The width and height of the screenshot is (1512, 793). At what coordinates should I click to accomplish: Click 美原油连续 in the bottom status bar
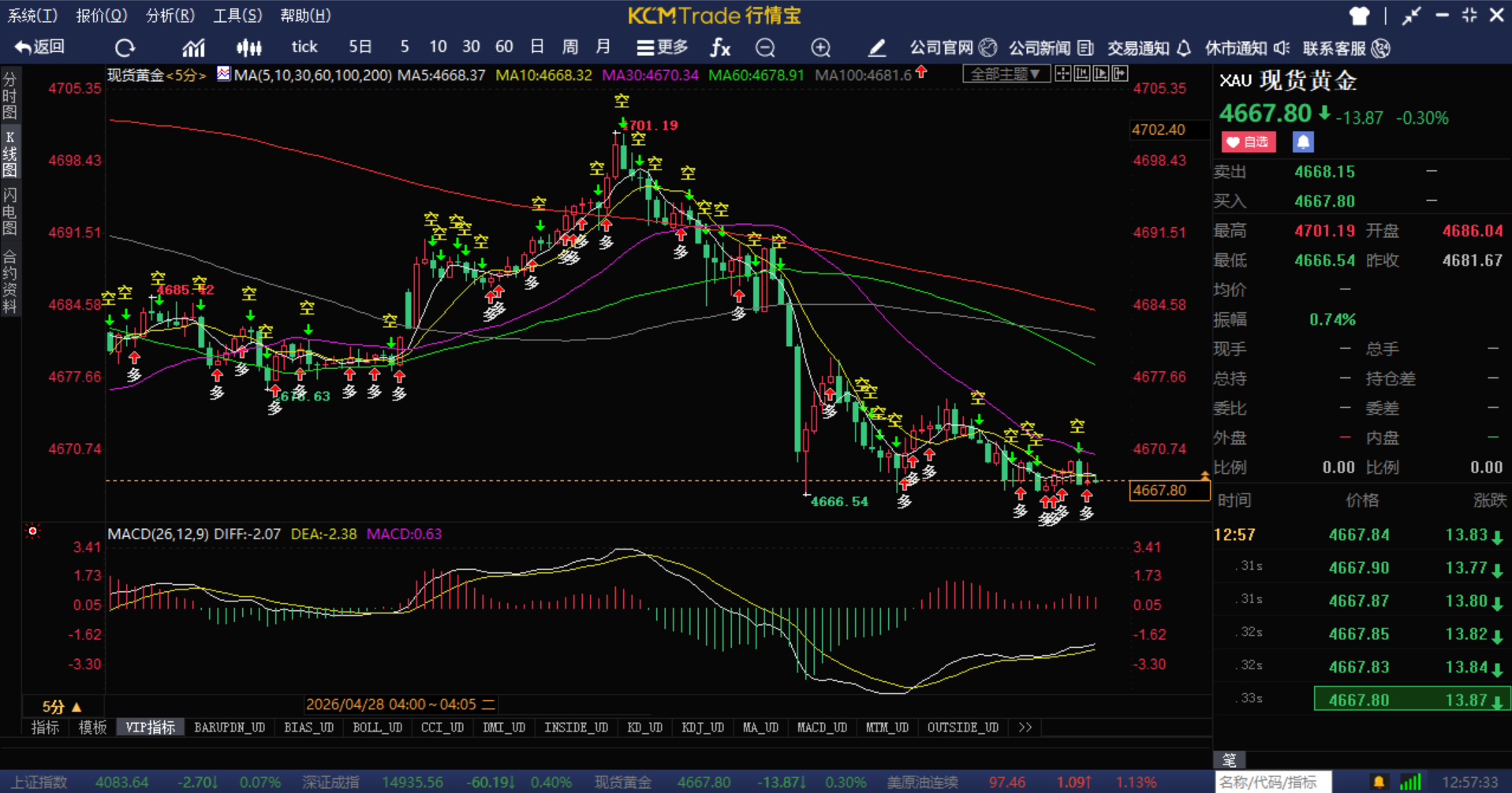922,783
